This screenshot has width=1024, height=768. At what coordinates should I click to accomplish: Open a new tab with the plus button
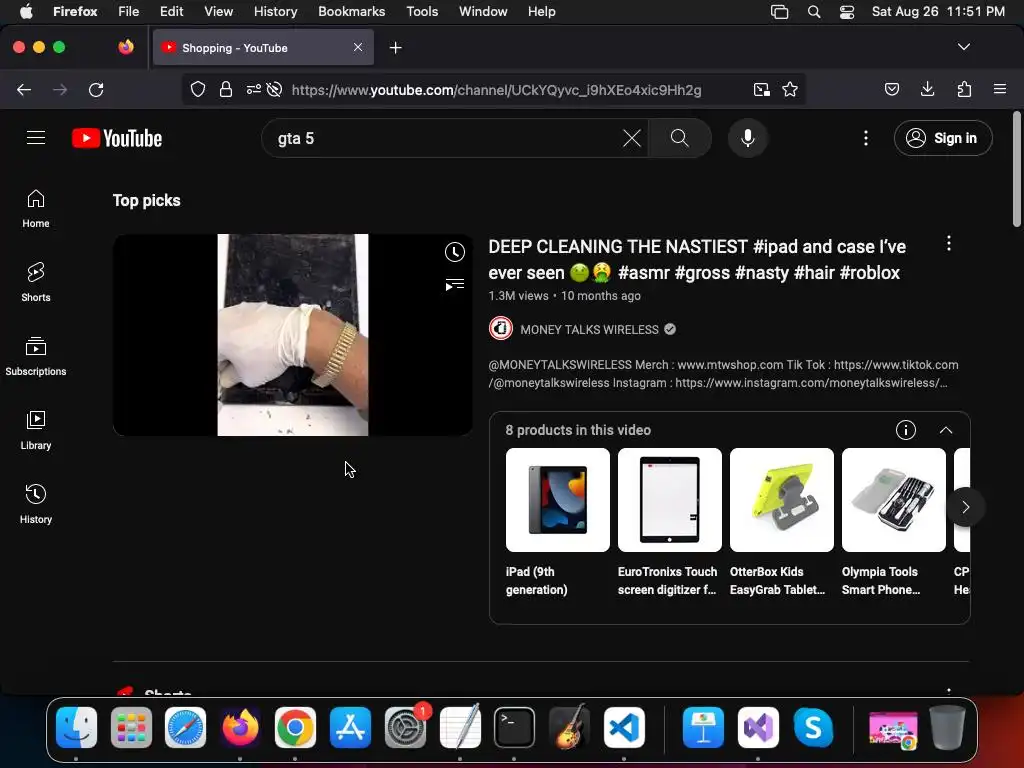tap(396, 48)
